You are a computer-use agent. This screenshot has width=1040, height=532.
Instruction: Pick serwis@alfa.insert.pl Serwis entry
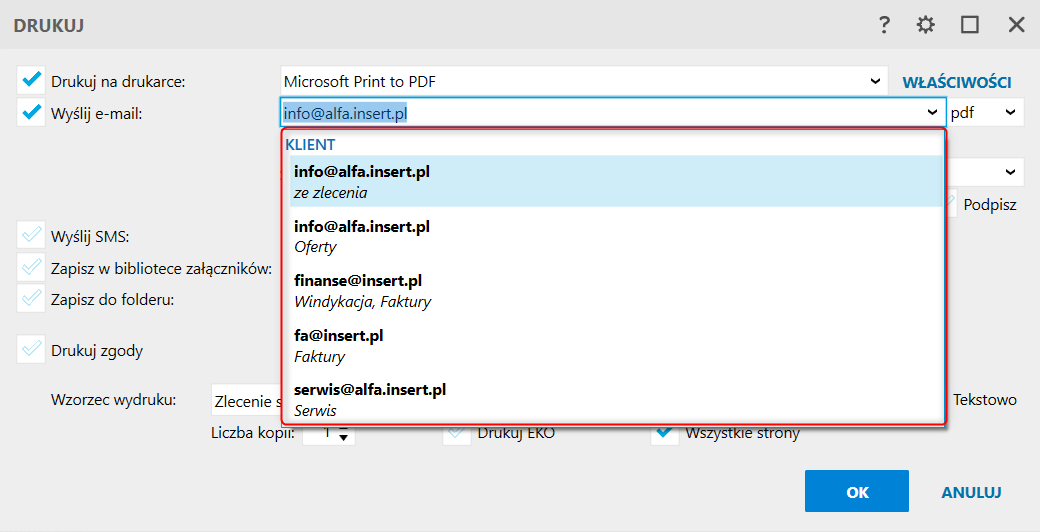tap(616, 399)
